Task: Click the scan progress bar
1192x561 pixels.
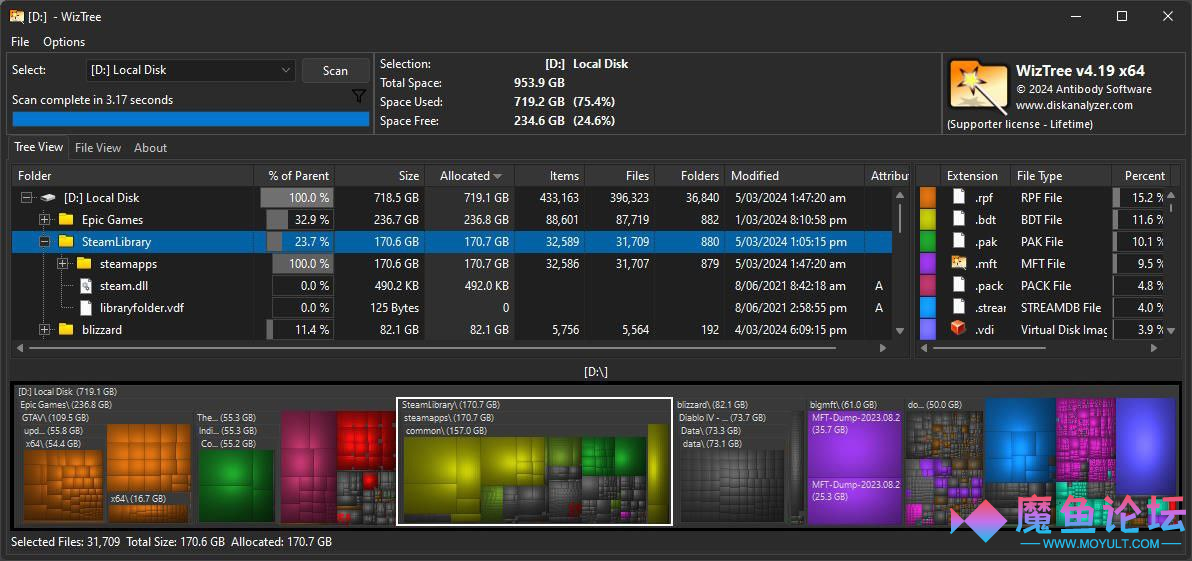Action: click(x=191, y=119)
